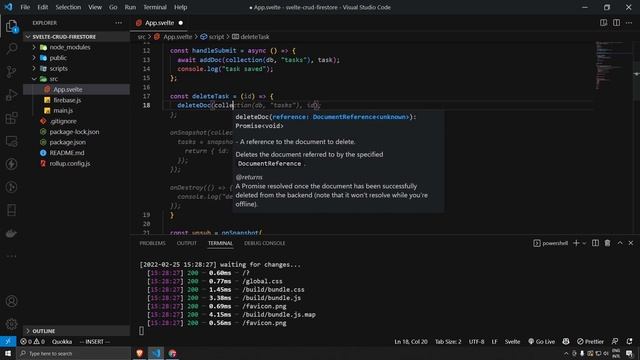Close the terminal panel
Screen dimensions: 640x360
631,243
